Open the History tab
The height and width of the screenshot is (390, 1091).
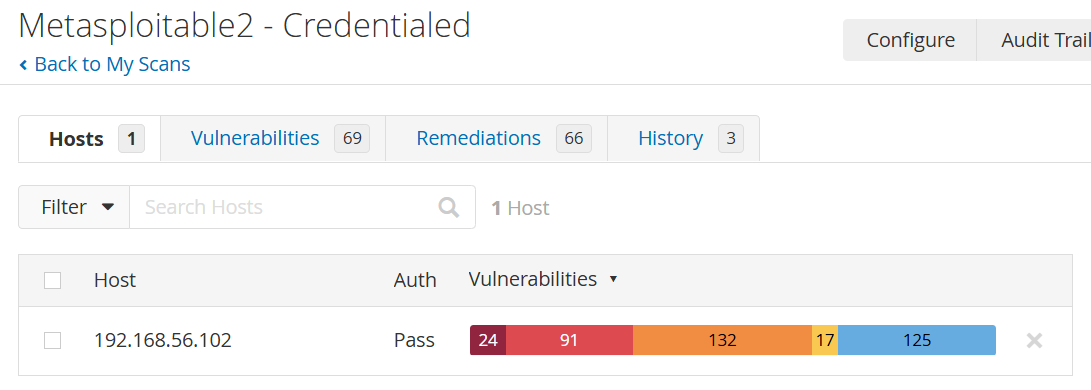(684, 138)
